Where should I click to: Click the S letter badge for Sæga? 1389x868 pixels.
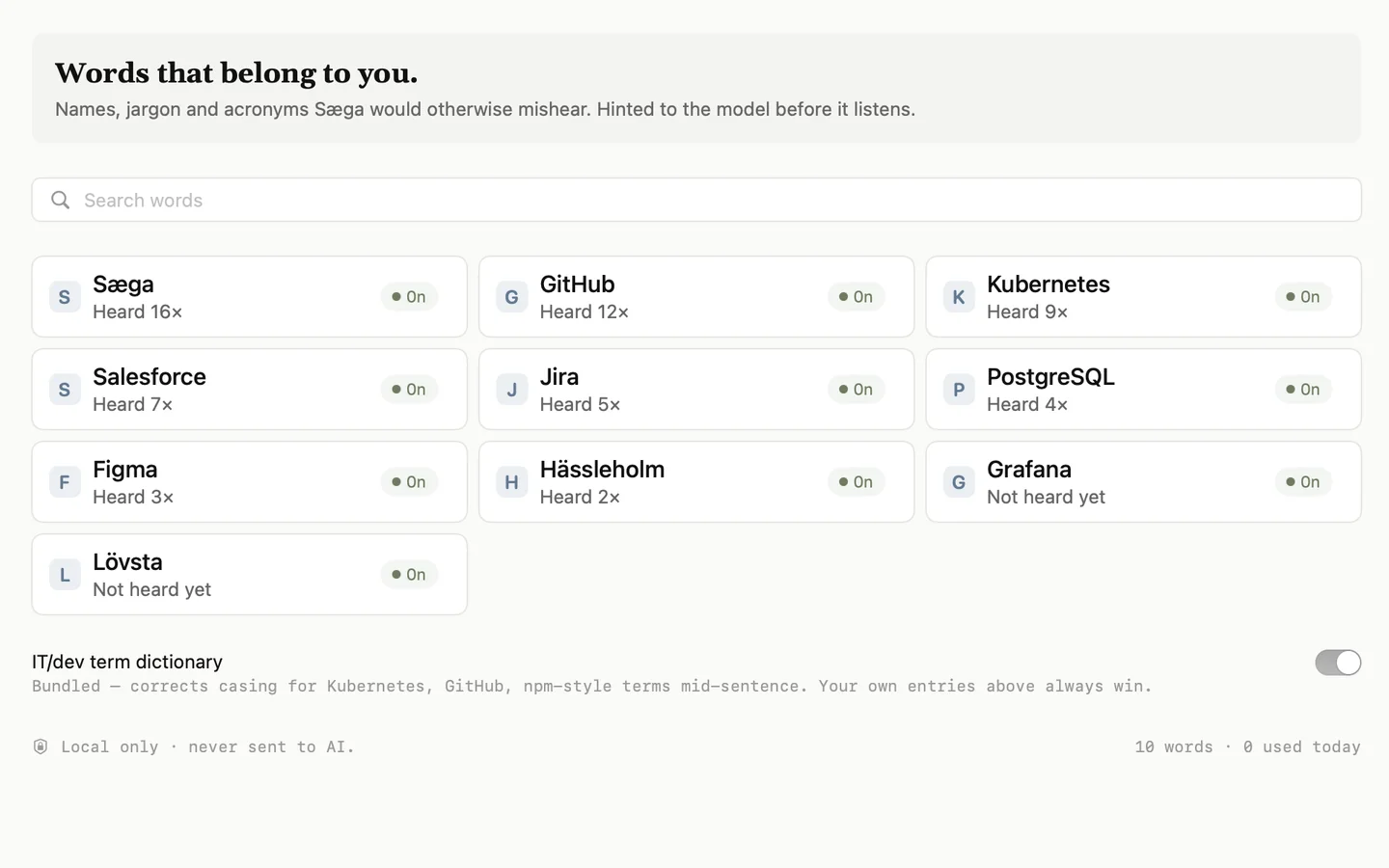(65, 297)
